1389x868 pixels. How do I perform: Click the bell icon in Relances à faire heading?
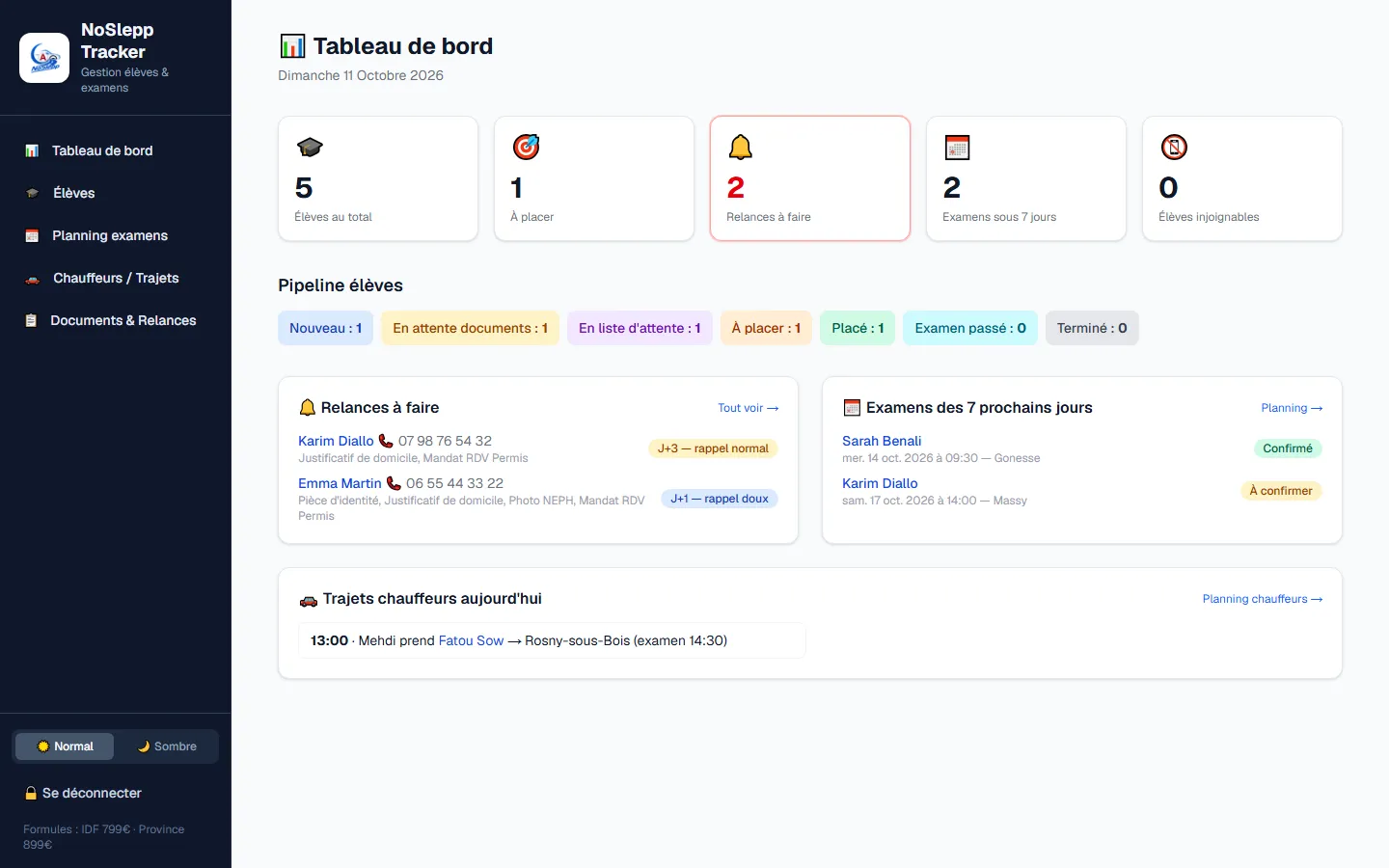pos(308,408)
